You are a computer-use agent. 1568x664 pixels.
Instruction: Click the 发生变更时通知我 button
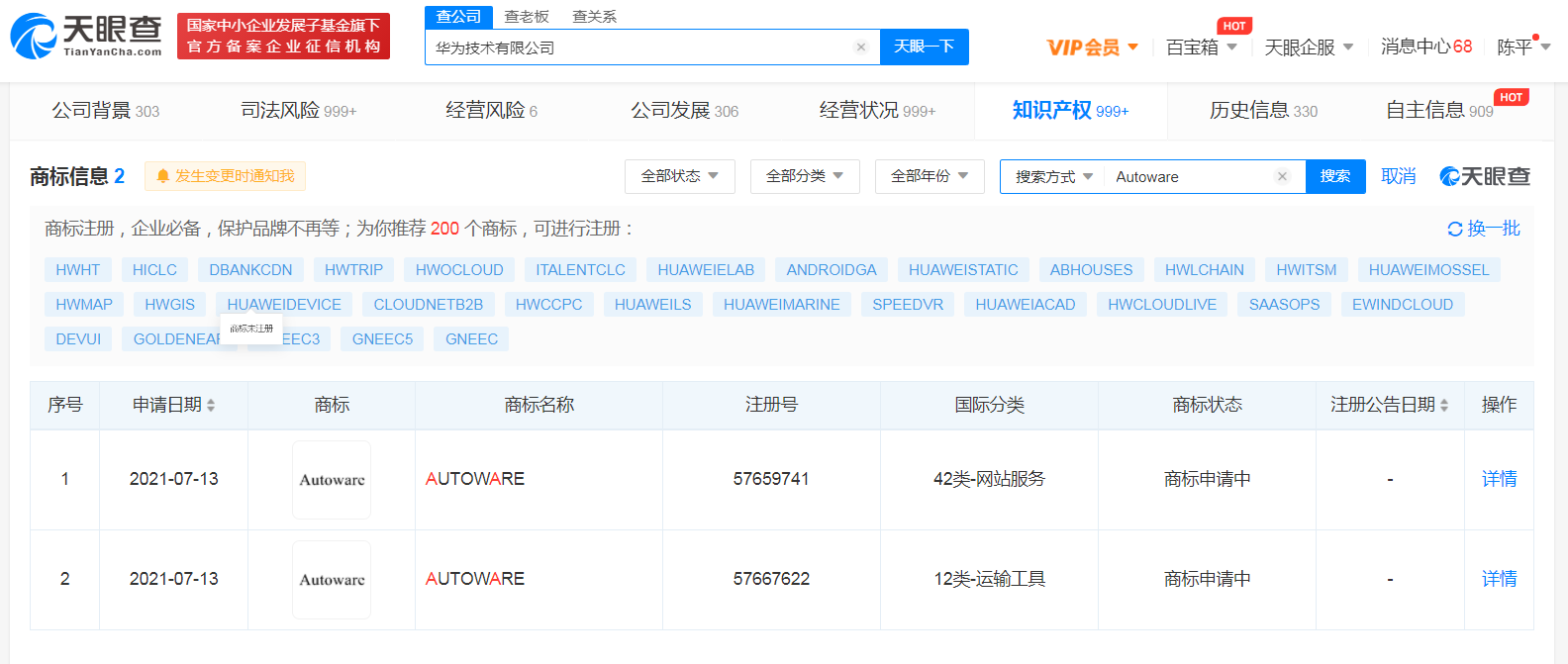click(x=226, y=176)
